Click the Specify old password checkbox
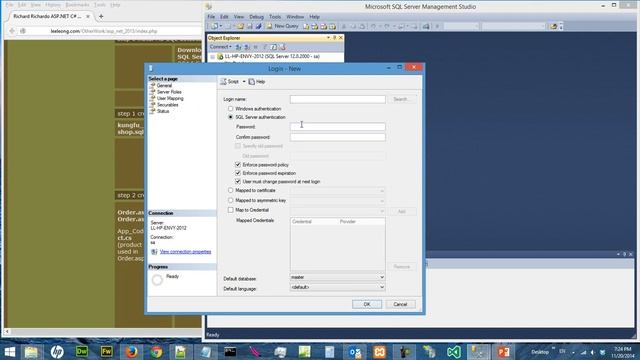The image size is (640, 360). [238, 146]
